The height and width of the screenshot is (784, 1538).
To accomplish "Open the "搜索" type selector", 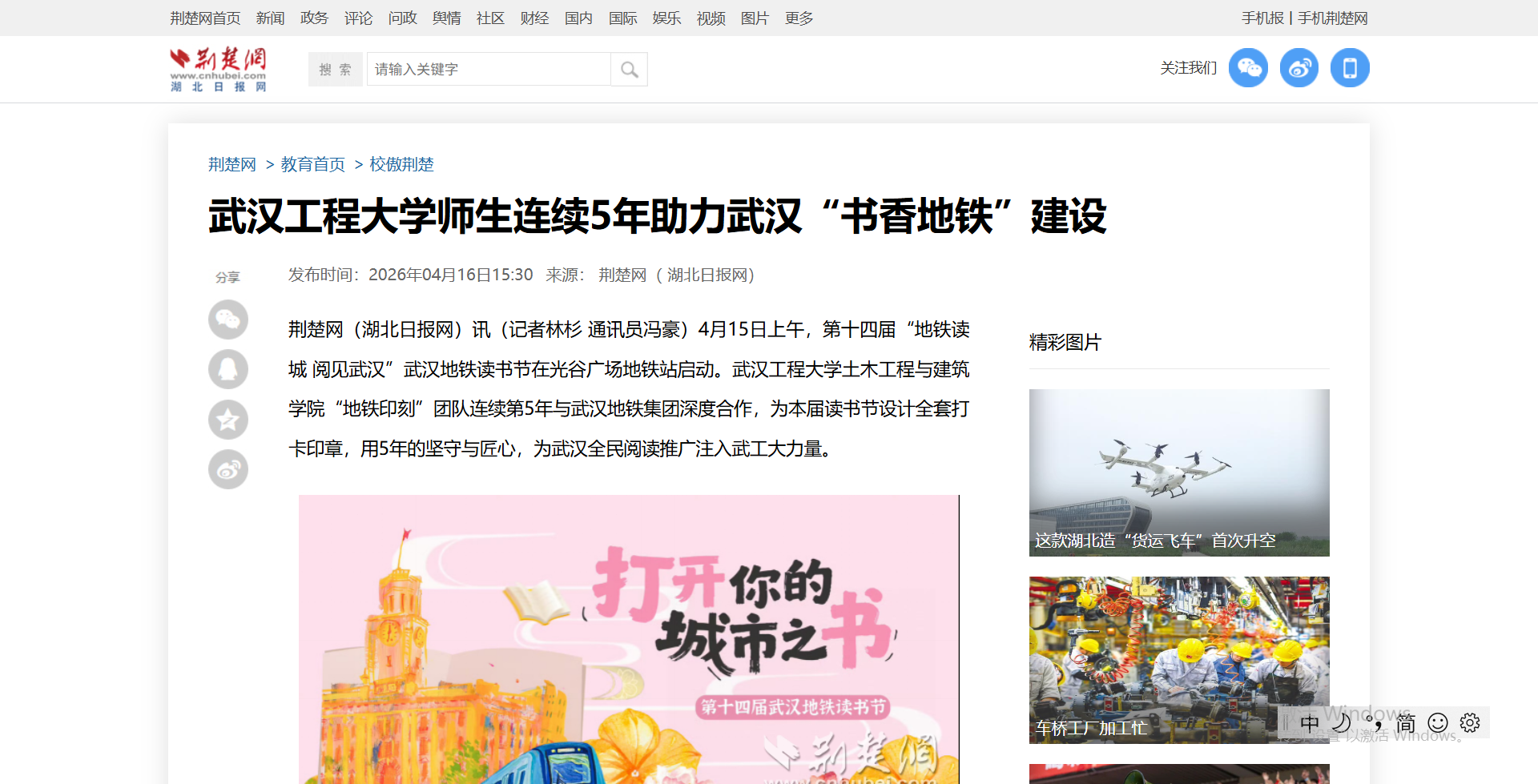I will [x=335, y=70].
